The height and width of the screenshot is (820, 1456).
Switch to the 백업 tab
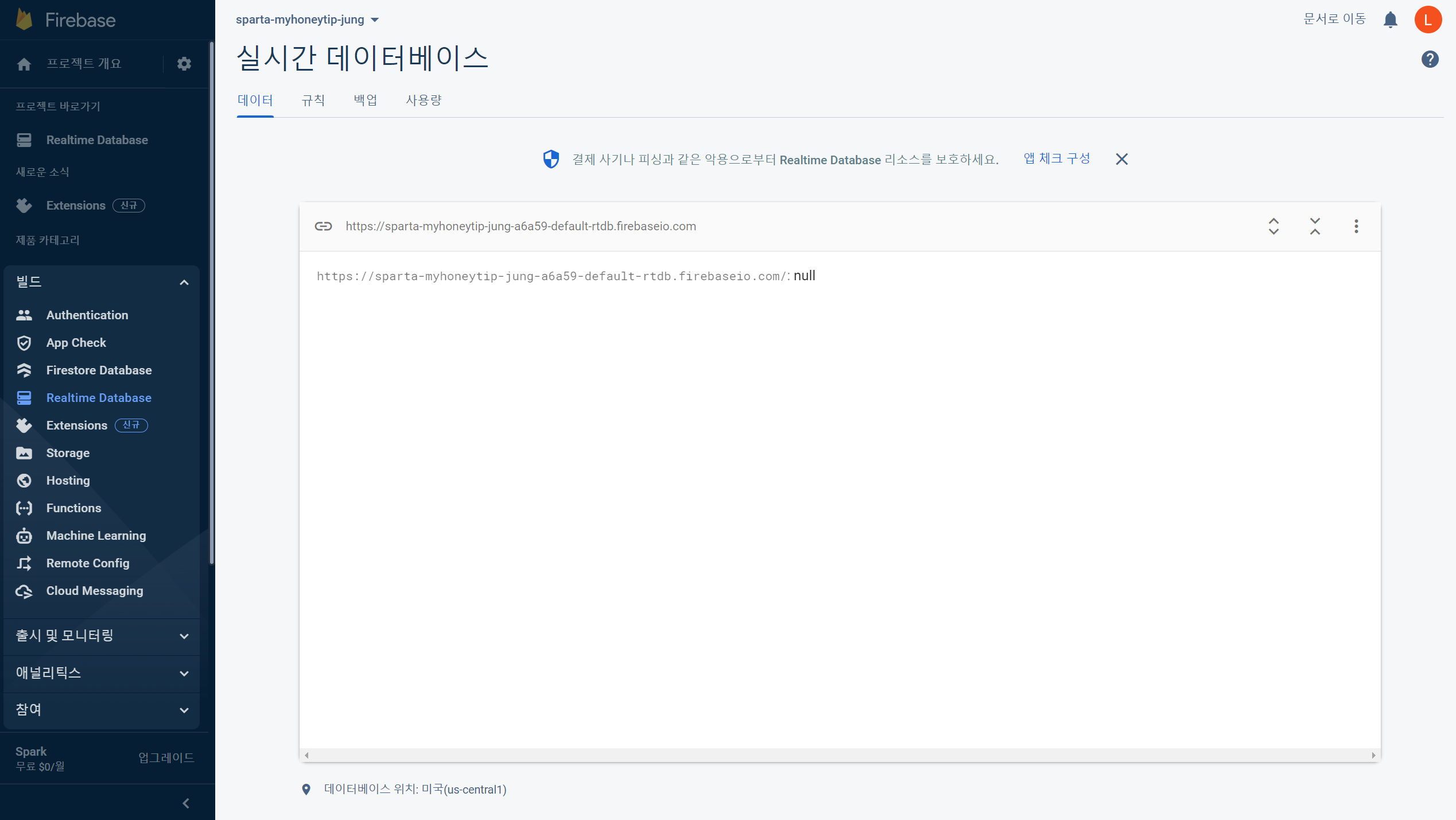(365, 100)
